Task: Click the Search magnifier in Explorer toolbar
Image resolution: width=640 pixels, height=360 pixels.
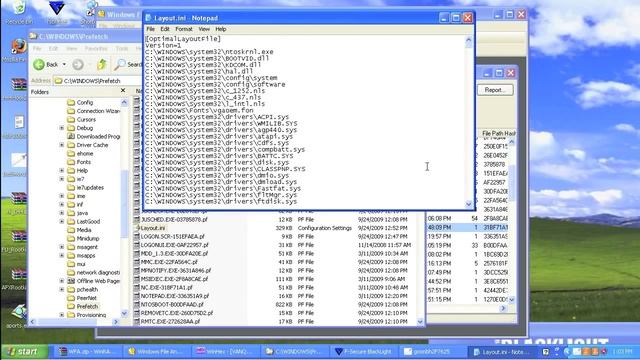Action: 120,64
